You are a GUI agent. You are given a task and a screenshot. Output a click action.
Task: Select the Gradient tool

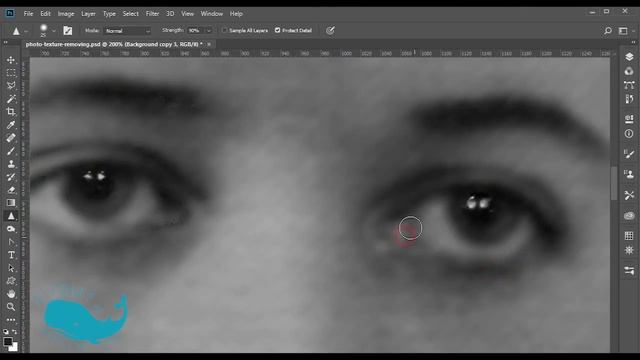(11, 203)
